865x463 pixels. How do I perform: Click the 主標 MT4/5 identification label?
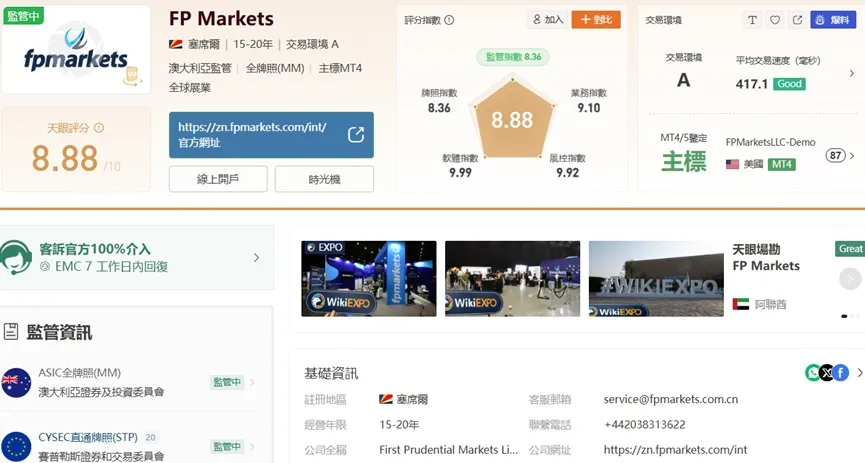point(684,161)
